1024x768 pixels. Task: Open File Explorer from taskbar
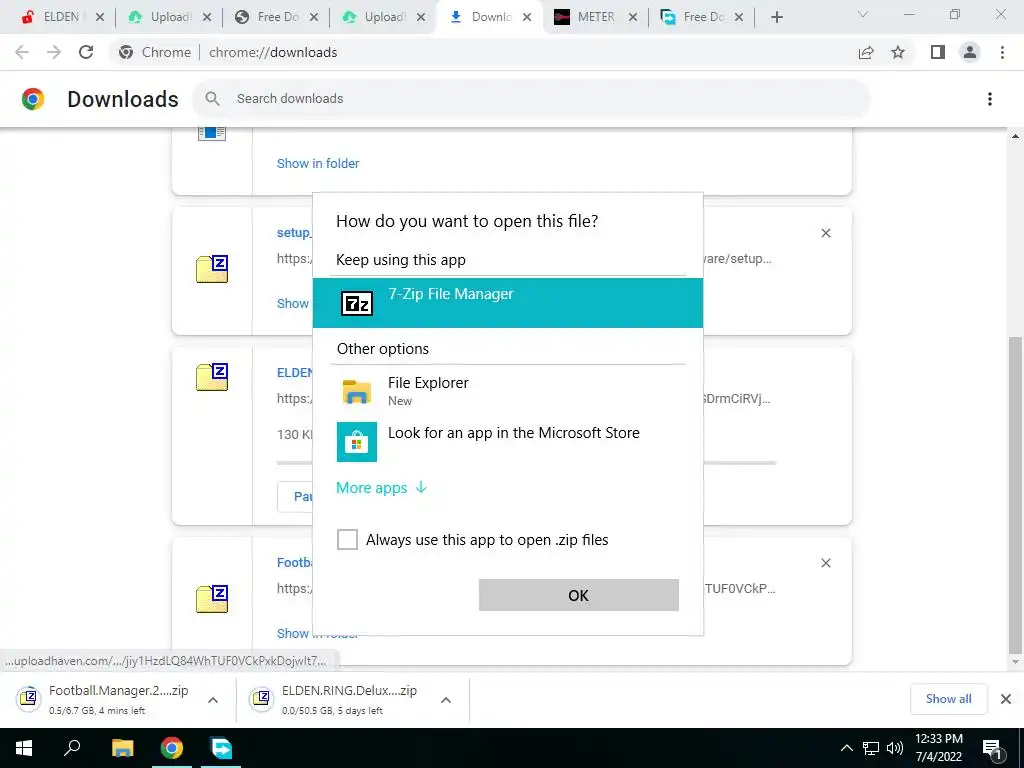tap(122, 748)
